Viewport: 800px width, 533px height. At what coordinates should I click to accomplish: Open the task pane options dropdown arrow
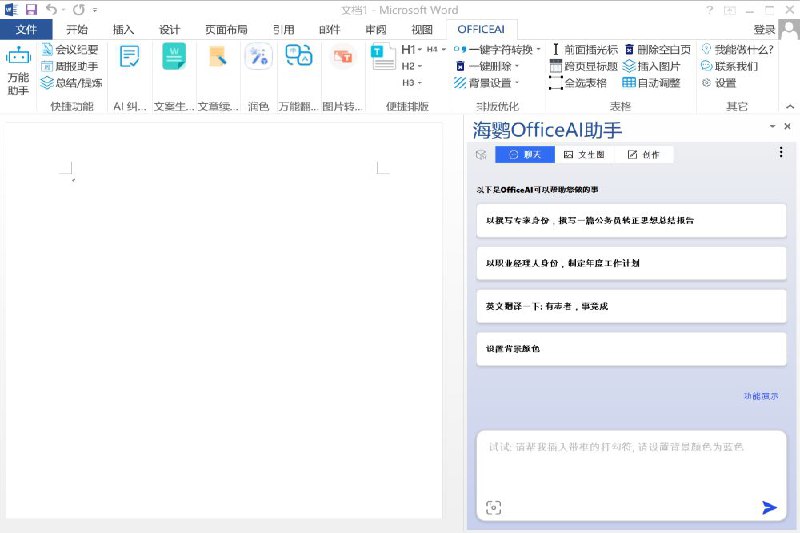coord(772,126)
